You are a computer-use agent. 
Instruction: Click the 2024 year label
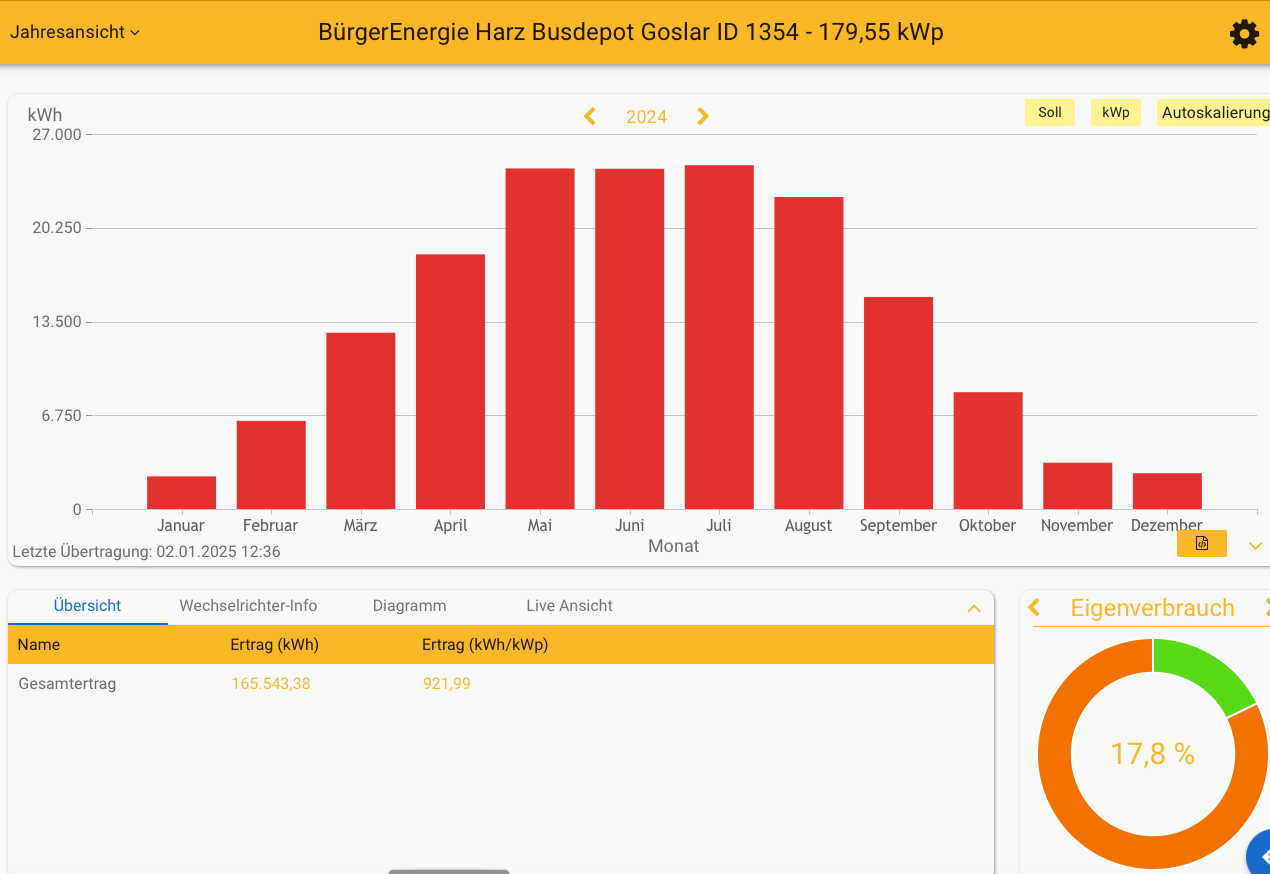coord(646,117)
